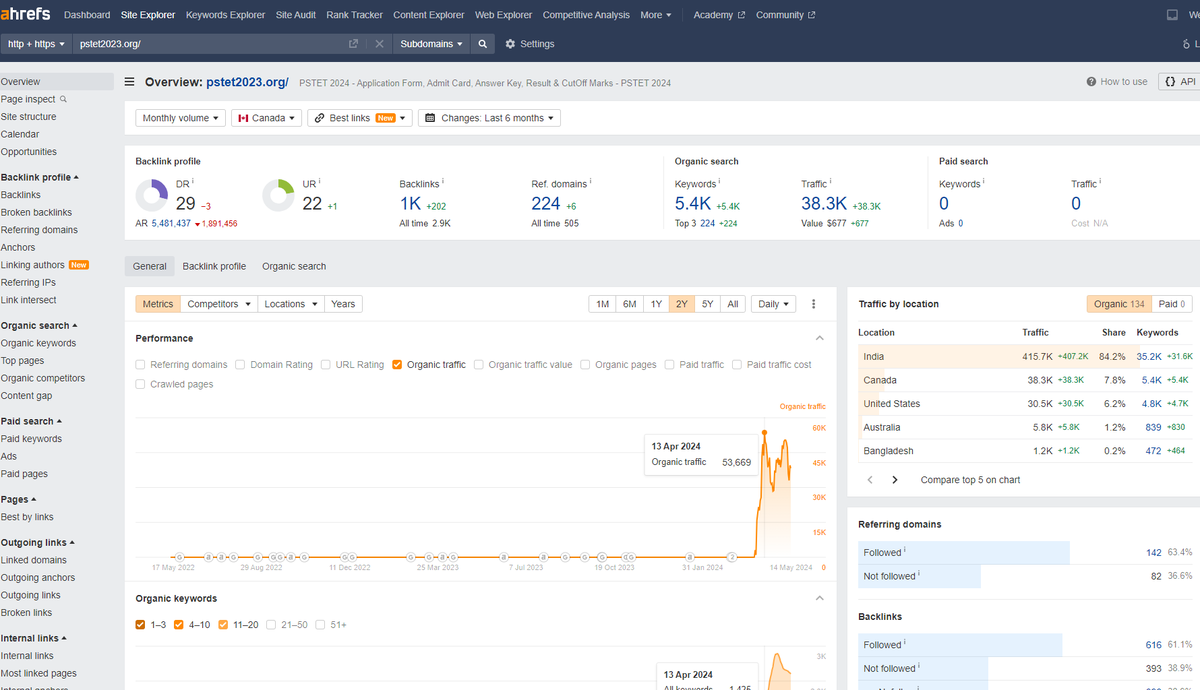Enable Crawled pages checkbox
Viewport: 1200px width, 690px height.
(x=141, y=384)
